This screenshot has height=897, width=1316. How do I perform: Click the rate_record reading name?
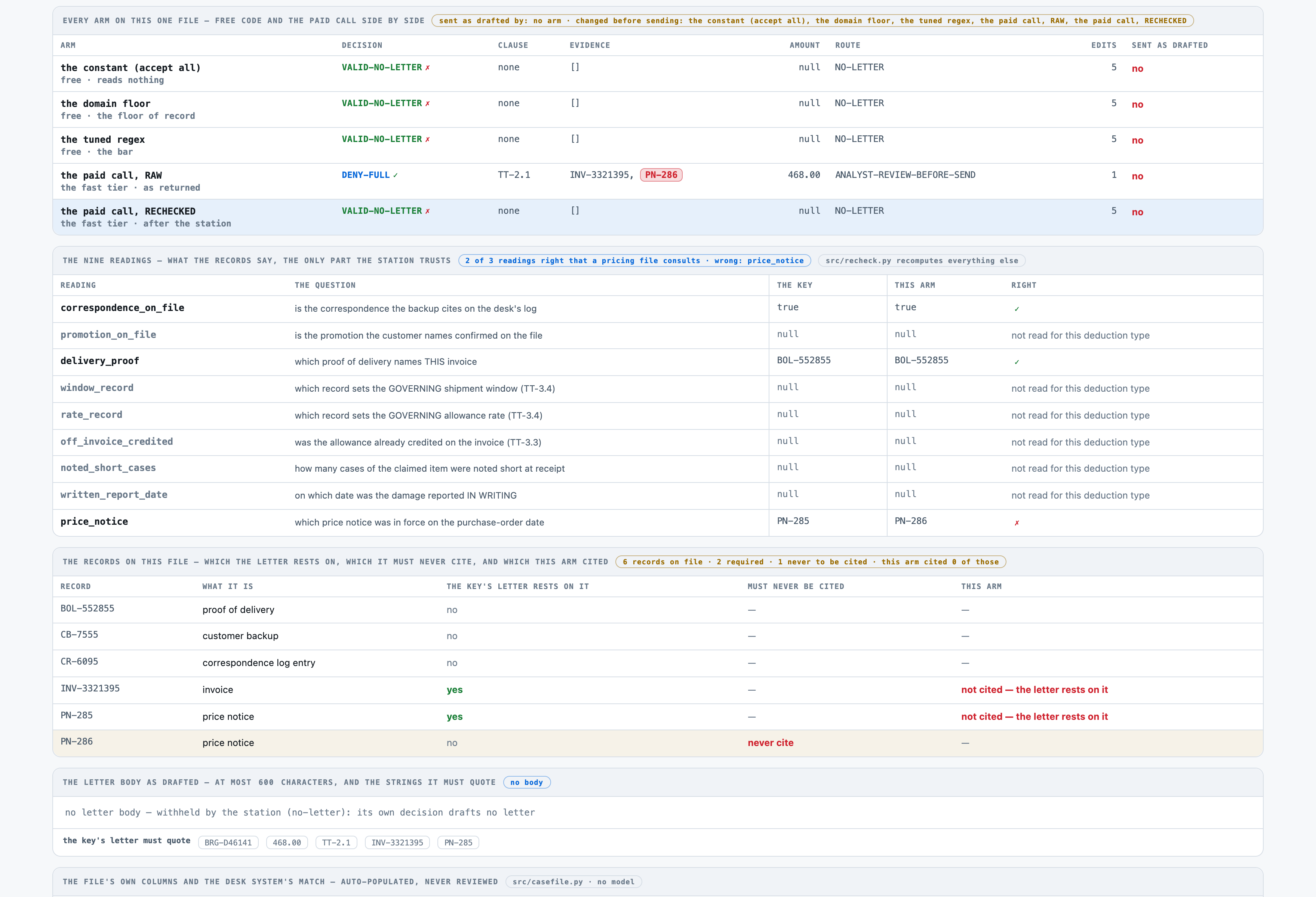point(91,415)
